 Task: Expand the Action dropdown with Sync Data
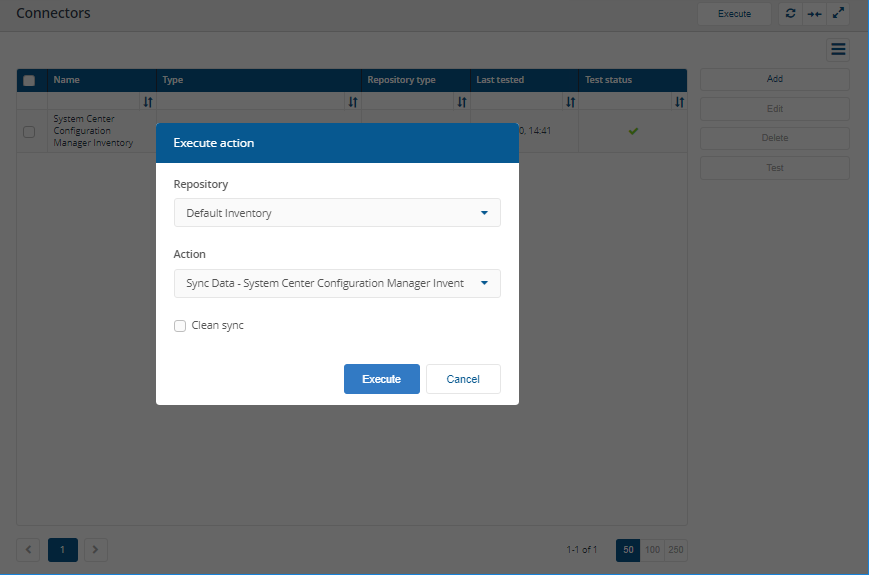pyautogui.click(x=337, y=284)
